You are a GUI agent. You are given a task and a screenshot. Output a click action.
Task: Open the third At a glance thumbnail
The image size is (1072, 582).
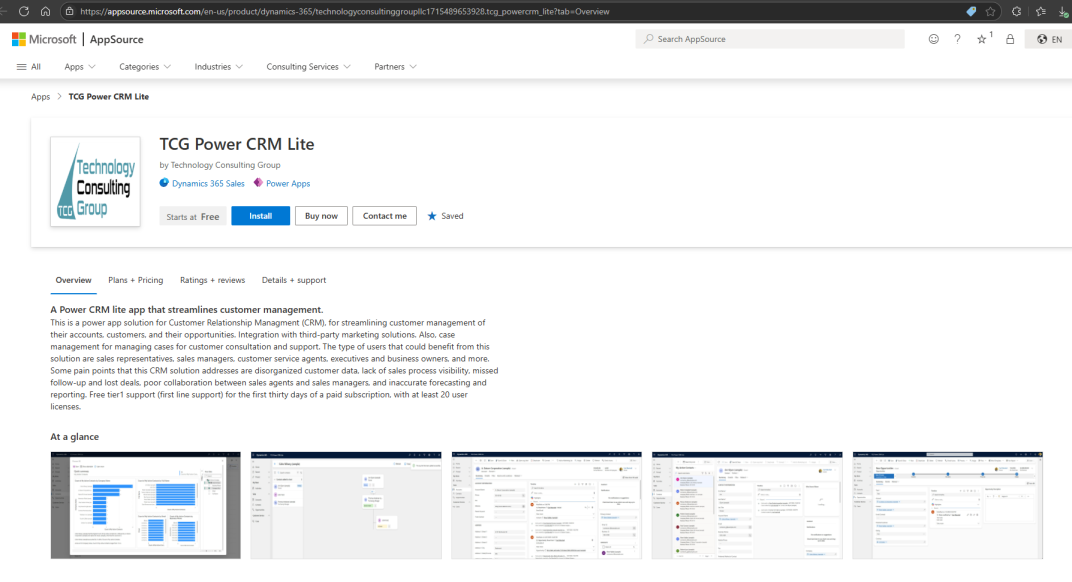[546, 505]
